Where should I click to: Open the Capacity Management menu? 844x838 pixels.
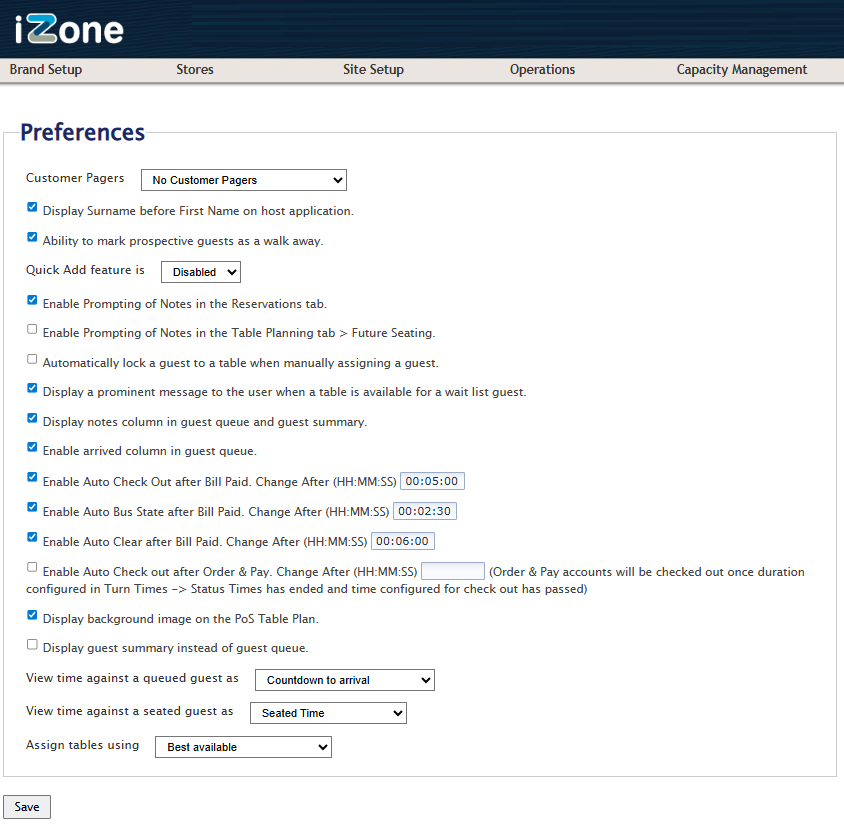coord(741,70)
